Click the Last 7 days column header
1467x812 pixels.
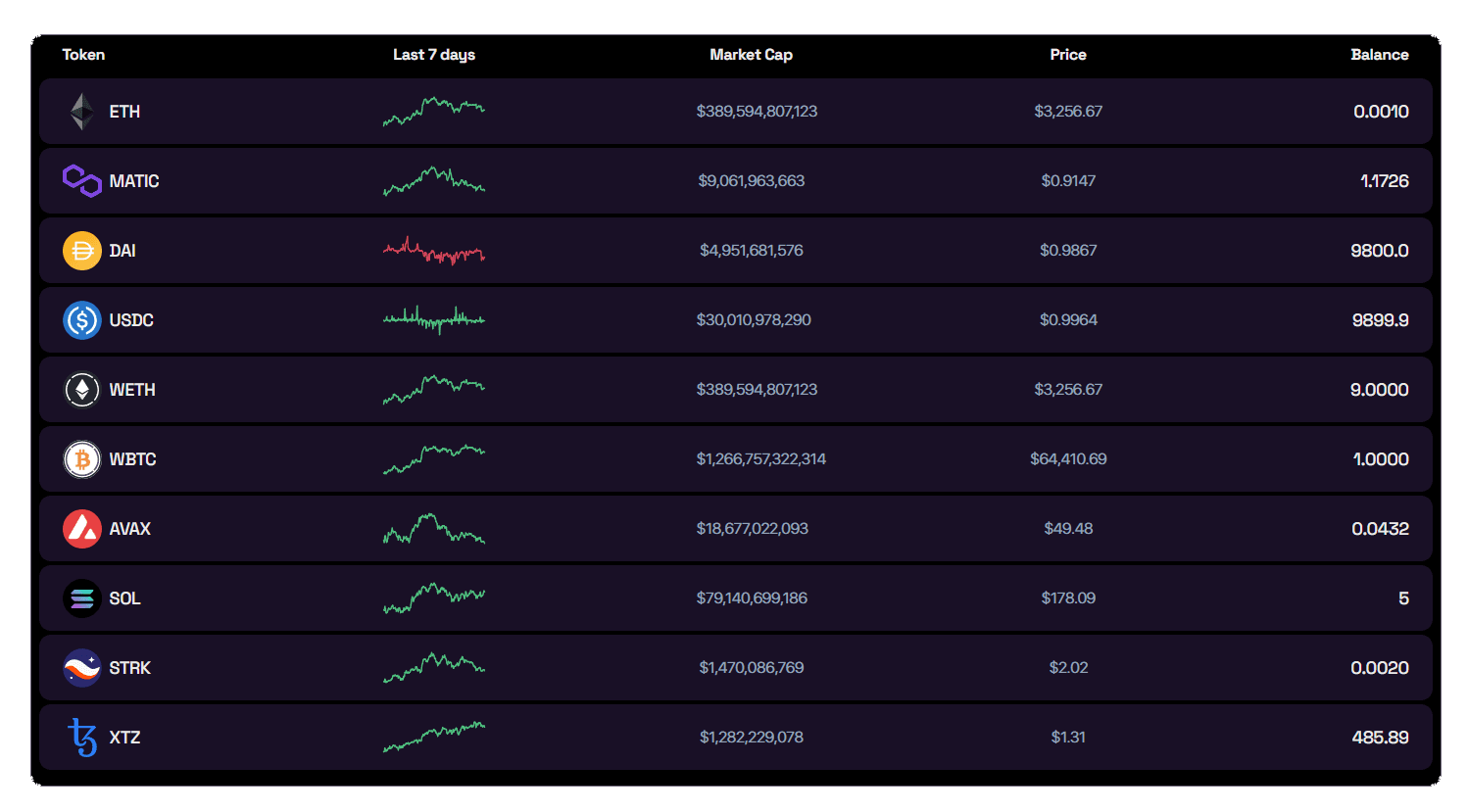(434, 55)
